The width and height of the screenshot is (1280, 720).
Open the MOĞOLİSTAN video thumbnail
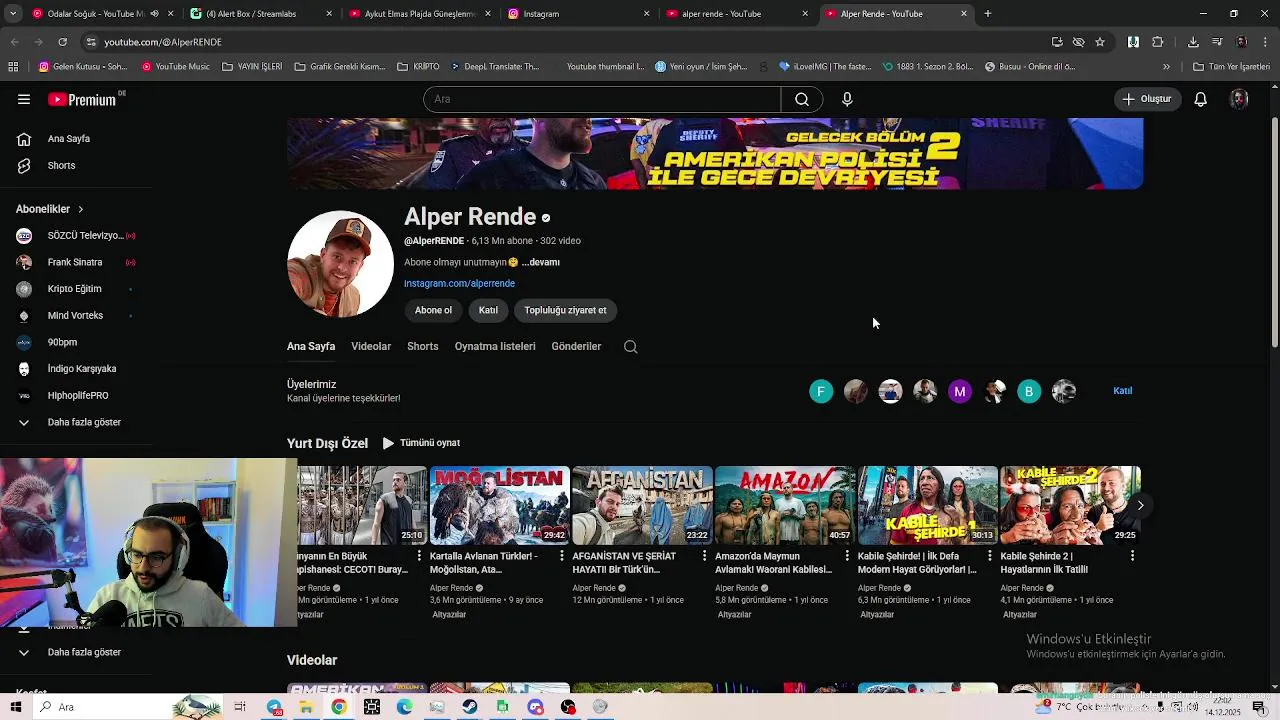(x=499, y=505)
